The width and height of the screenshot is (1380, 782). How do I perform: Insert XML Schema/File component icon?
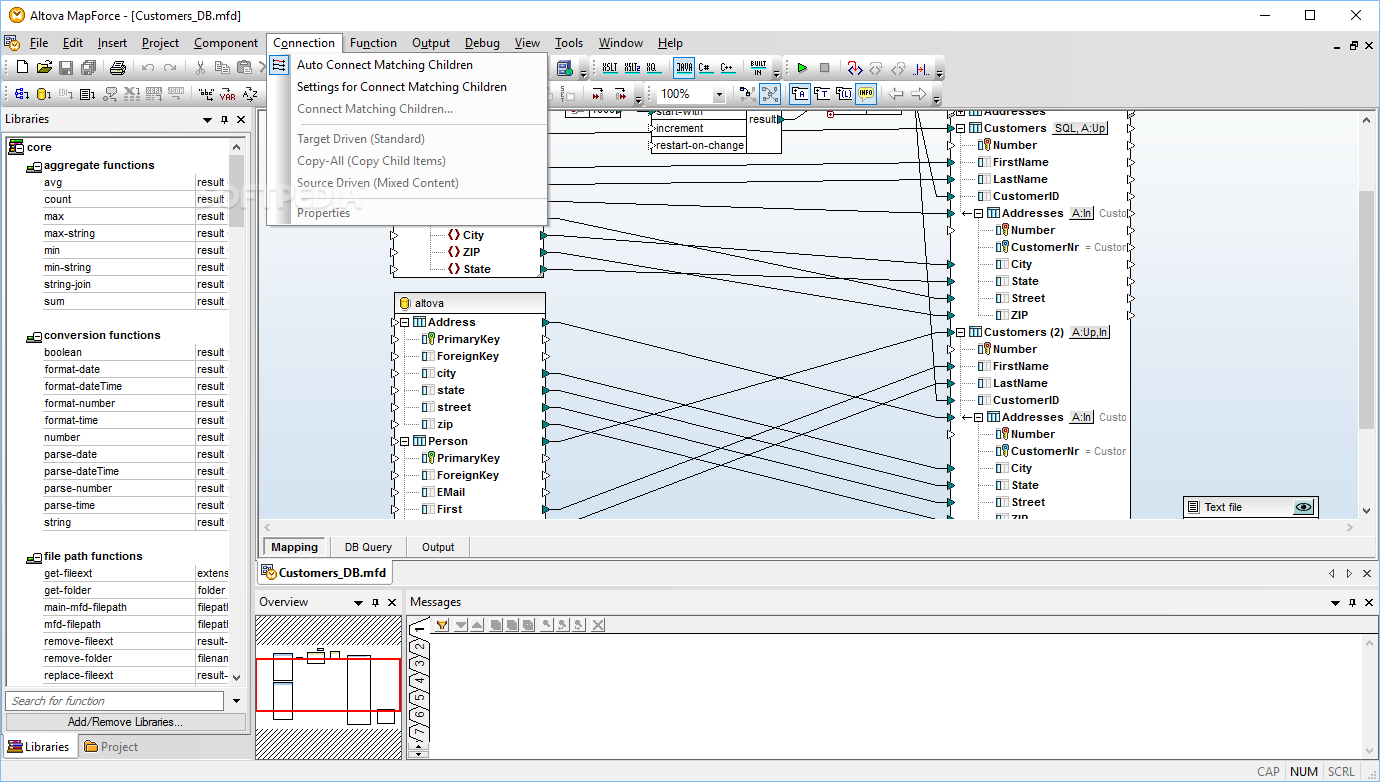pyautogui.click(x=22, y=94)
